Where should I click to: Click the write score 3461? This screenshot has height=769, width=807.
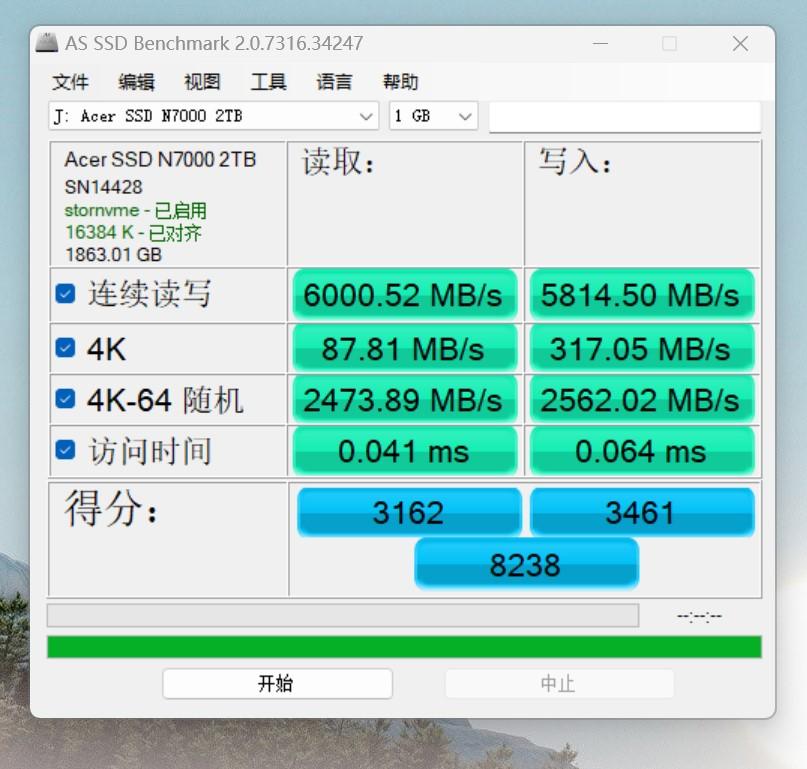[x=642, y=512]
